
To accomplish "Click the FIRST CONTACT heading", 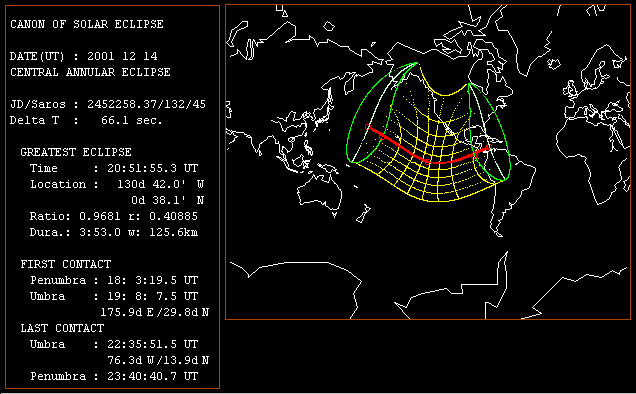I will [66, 265].
